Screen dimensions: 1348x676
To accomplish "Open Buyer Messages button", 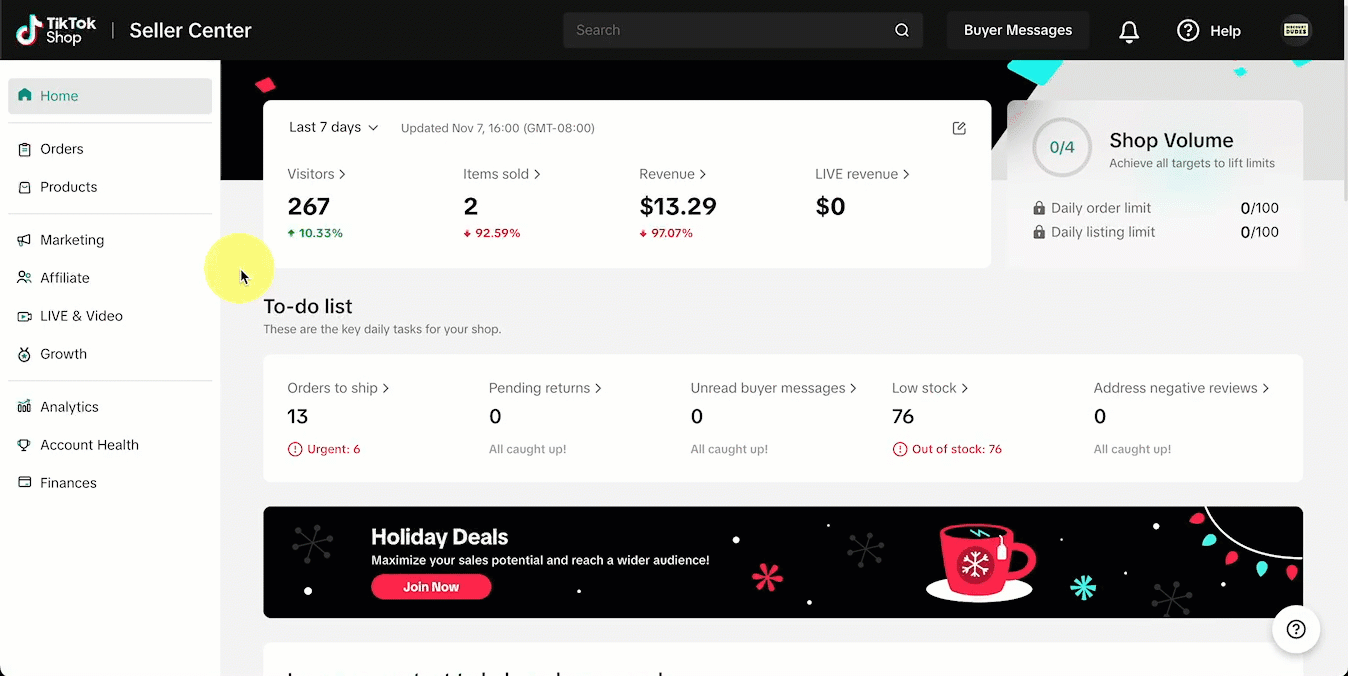I will pyautogui.click(x=1018, y=31).
